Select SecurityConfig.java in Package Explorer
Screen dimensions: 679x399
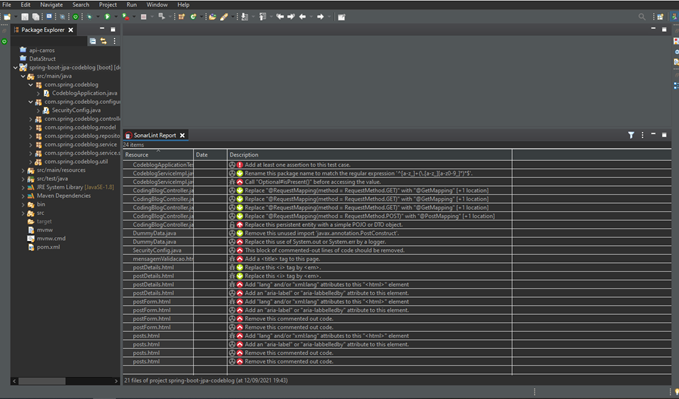click(x=76, y=110)
